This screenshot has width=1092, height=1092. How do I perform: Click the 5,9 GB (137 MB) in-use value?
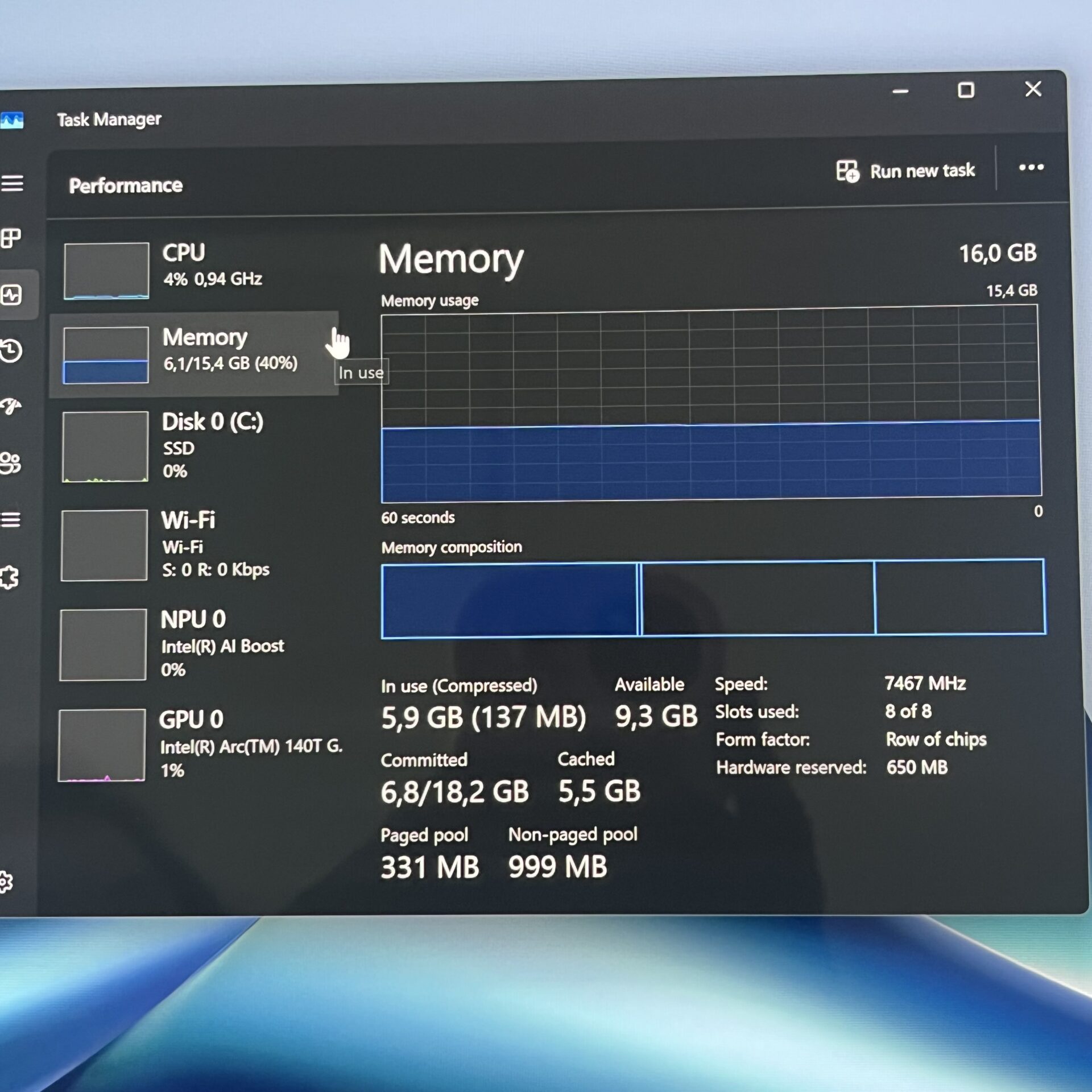tap(483, 717)
